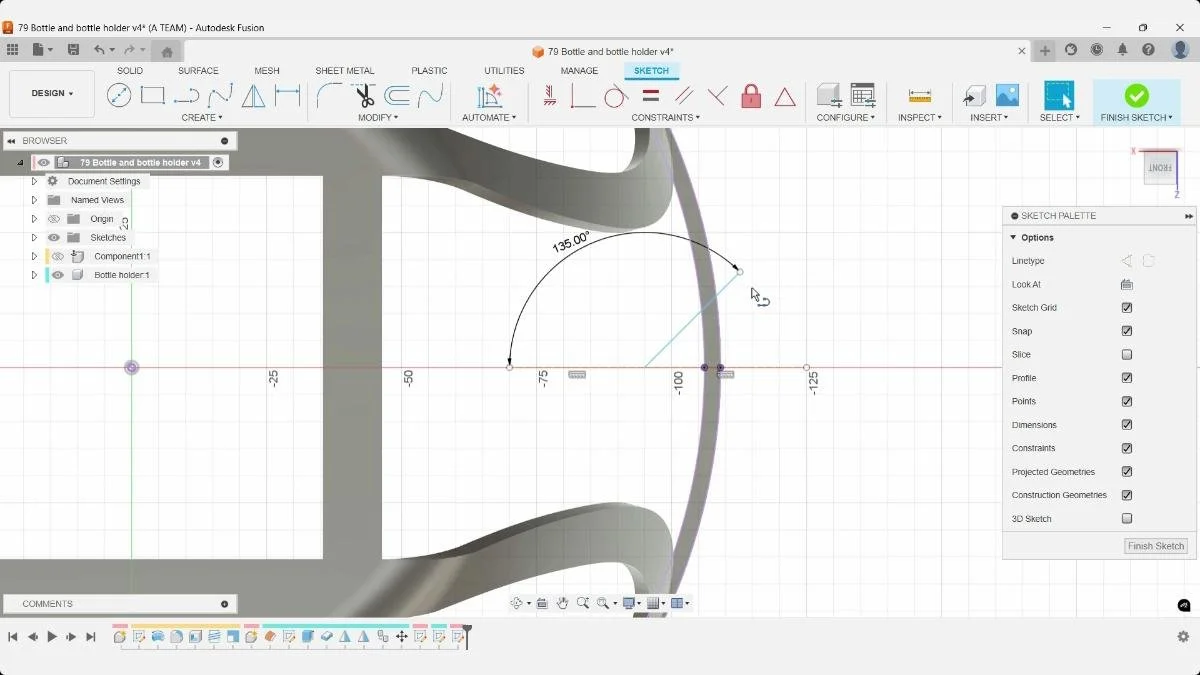Toggle visibility of Bottle holder:1
Screen dimensions: 1200x675
click(x=58, y=275)
